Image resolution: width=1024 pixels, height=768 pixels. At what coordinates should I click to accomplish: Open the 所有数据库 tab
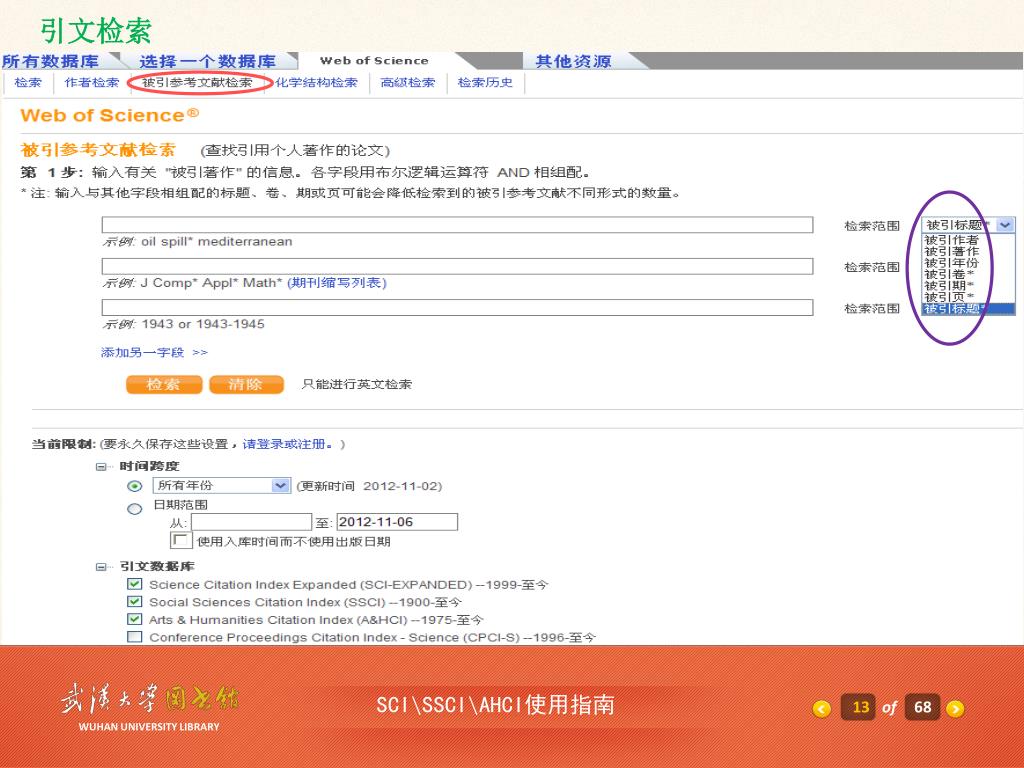tap(51, 61)
